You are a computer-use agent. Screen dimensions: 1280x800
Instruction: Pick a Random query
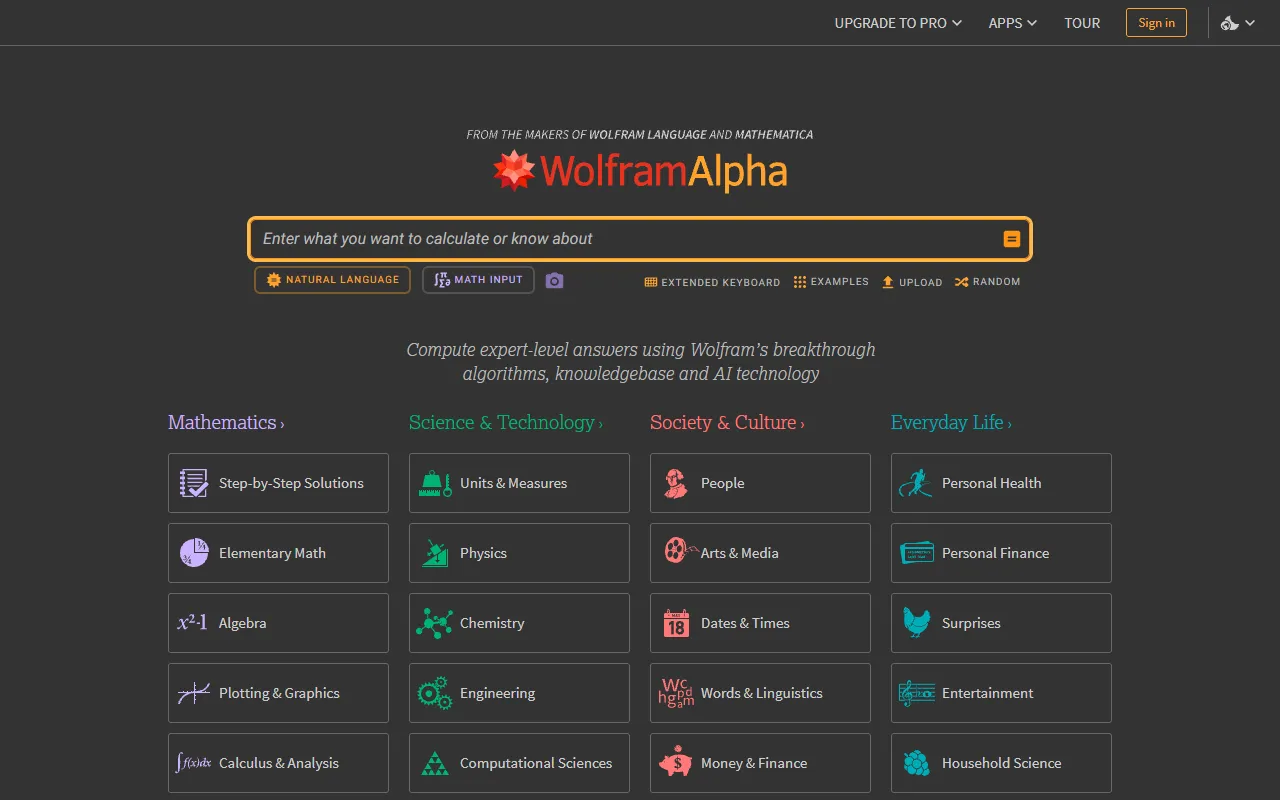pyautogui.click(x=987, y=282)
